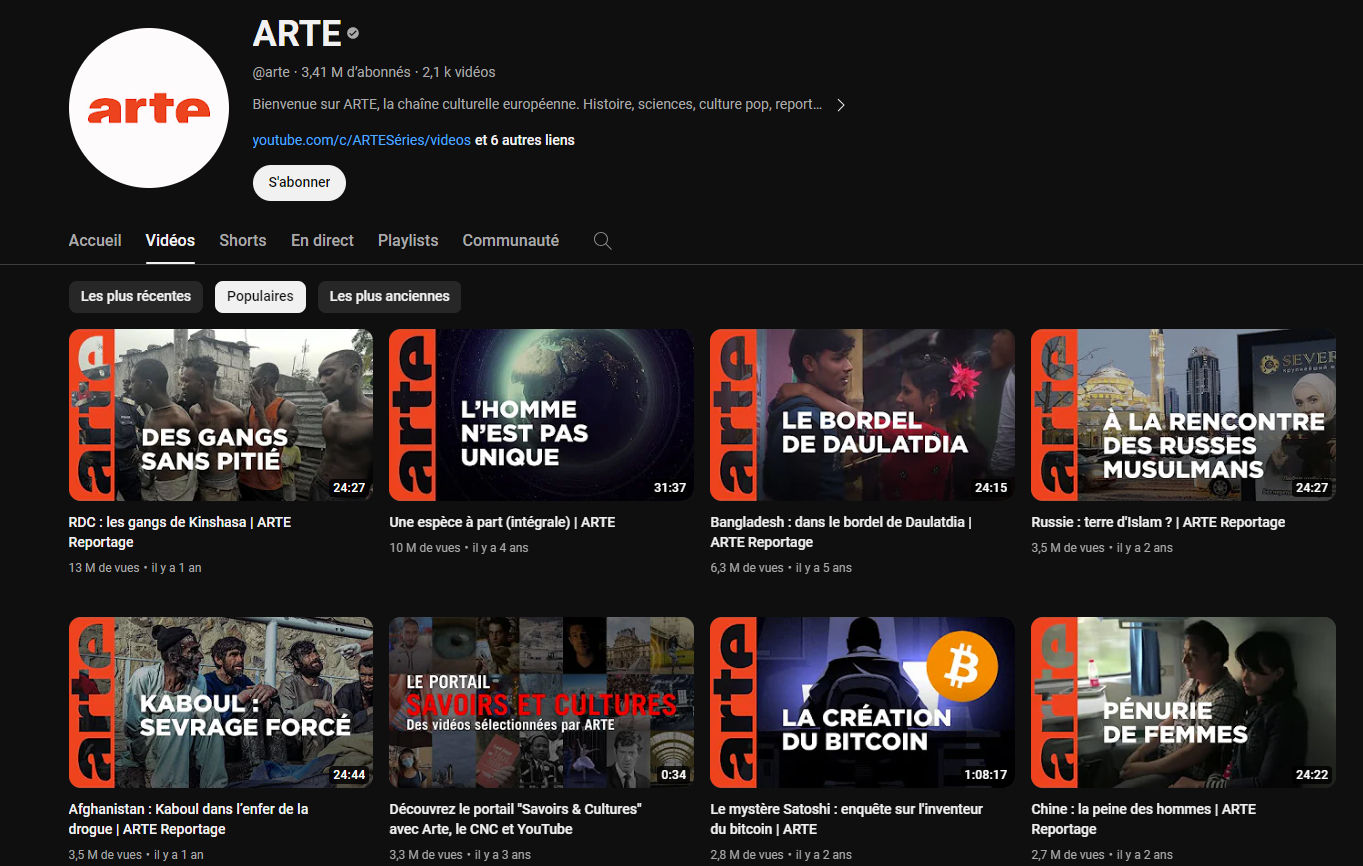The height and width of the screenshot is (866, 1363).
Task: Click '2,8 M de vues' metadata text
Action: (x=747, y=855)
